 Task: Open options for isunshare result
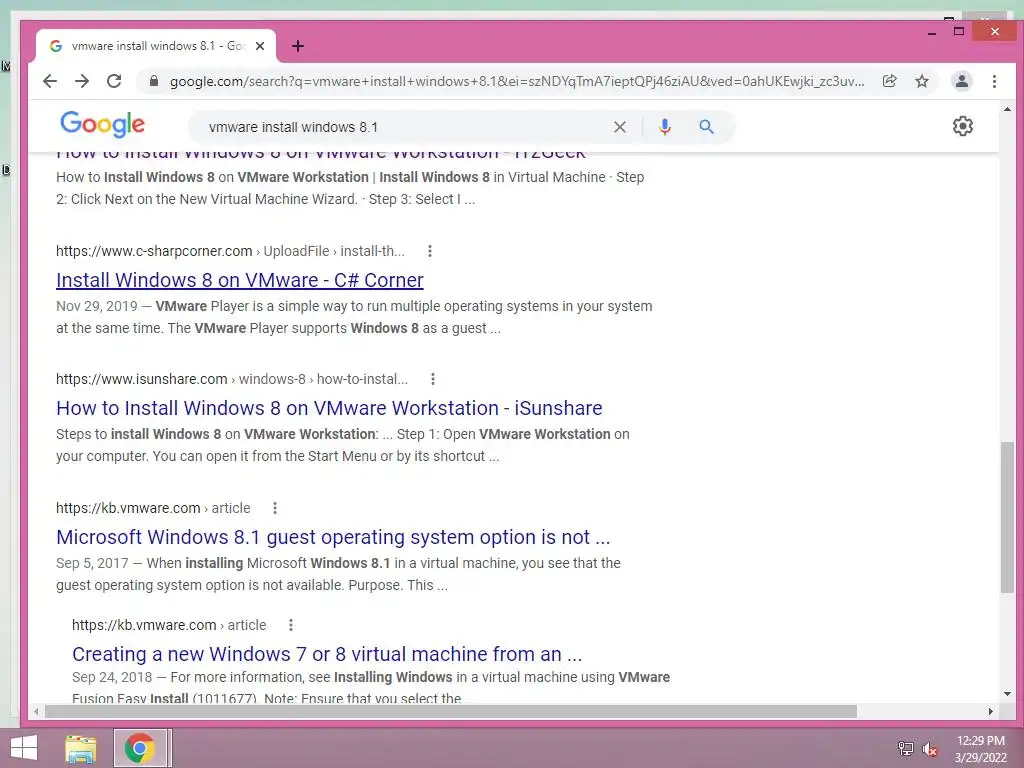[433, 379]
